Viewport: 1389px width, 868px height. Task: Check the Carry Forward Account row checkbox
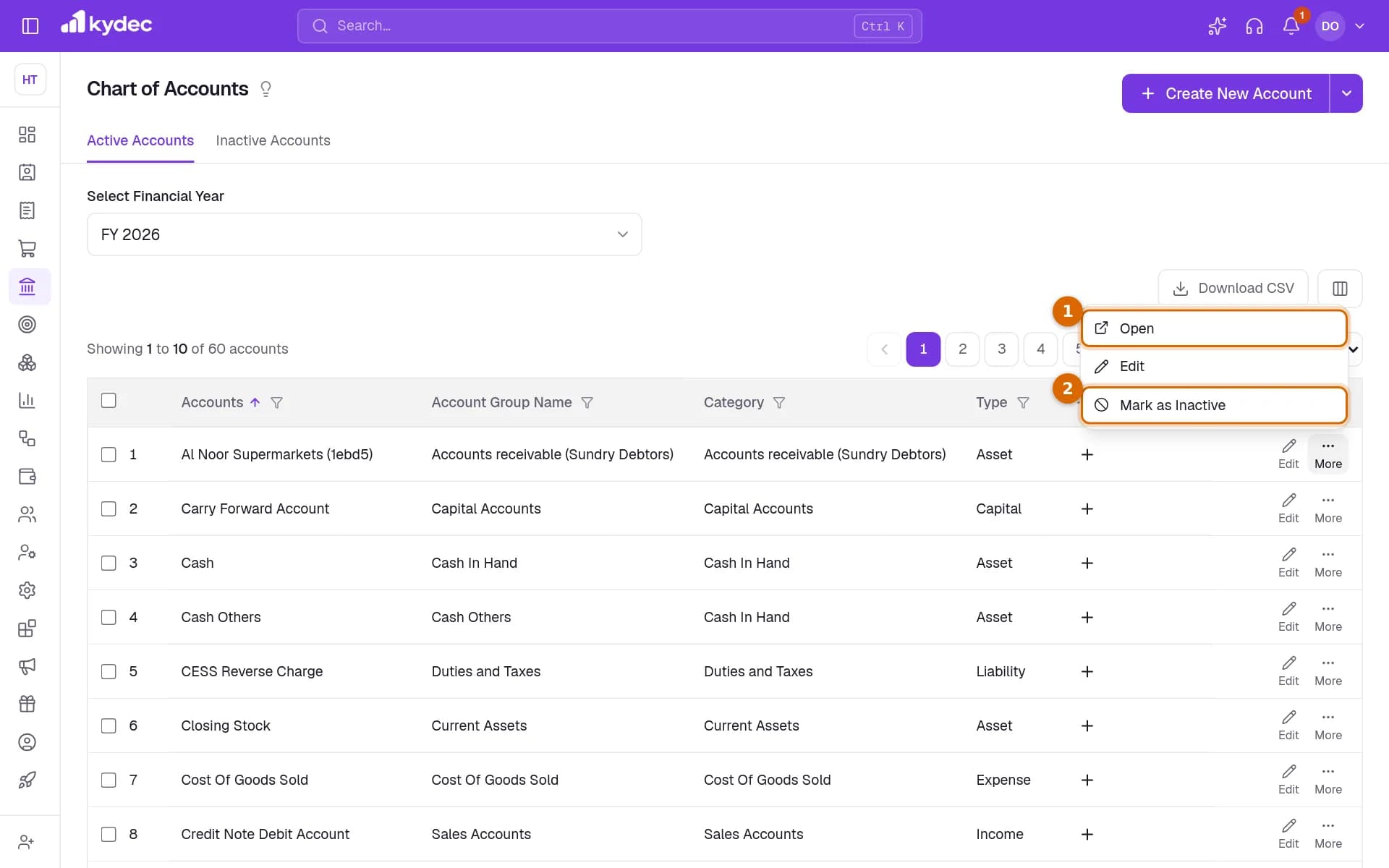(109, 509)
